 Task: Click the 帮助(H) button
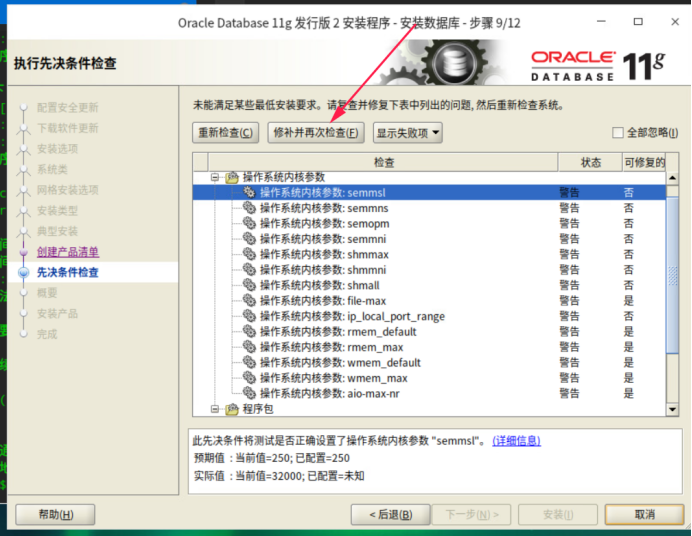point(55,514)
